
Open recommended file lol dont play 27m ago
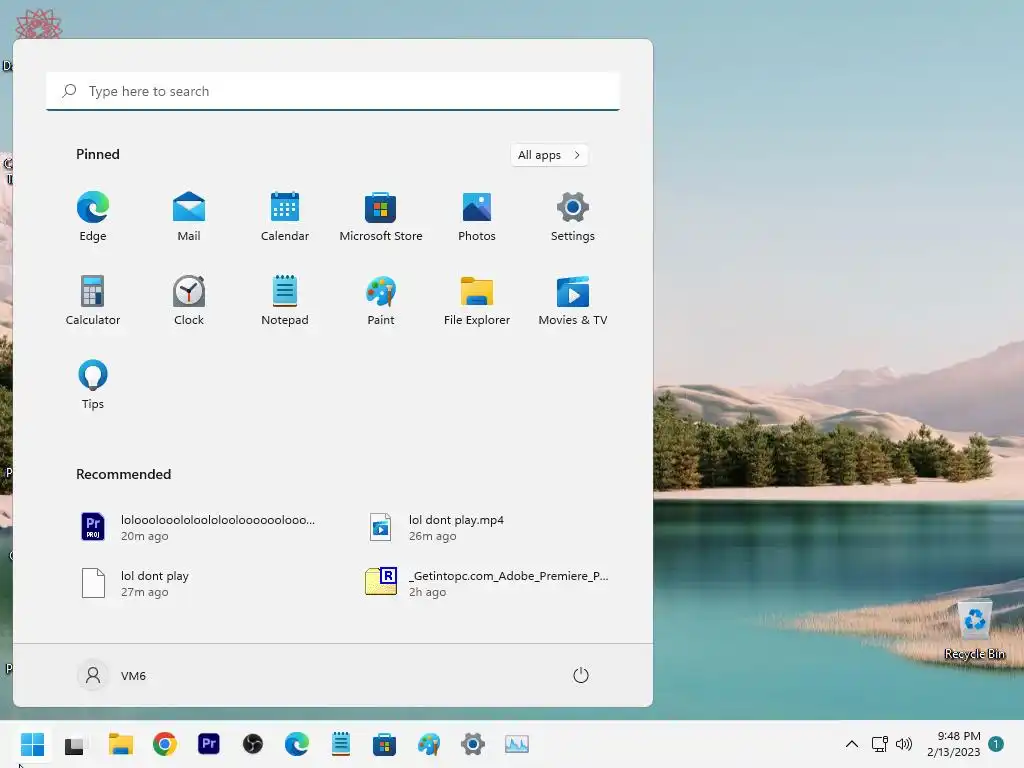point(137,583)
